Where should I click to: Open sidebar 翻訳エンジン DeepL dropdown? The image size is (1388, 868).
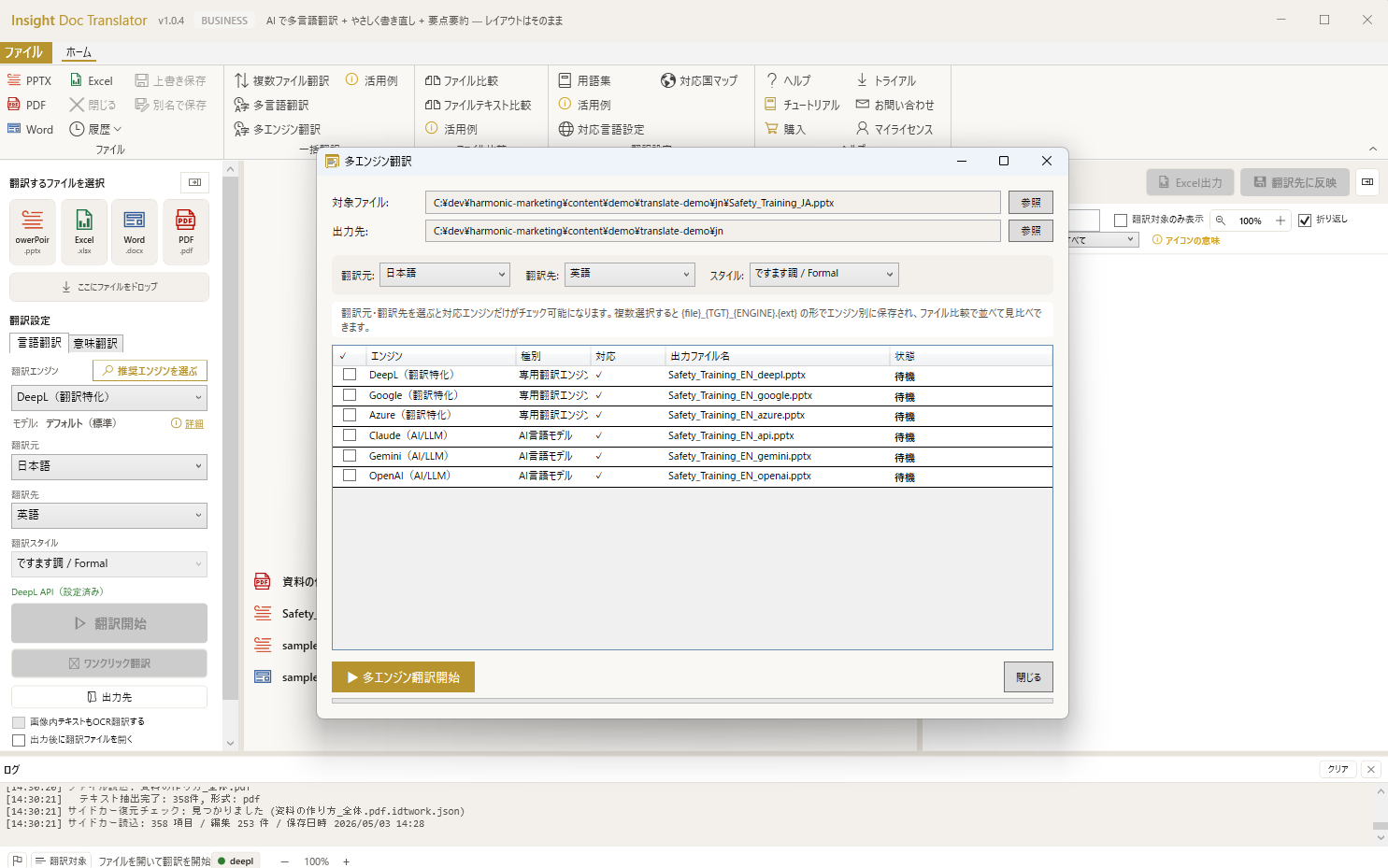pyautogui.click(x=109, y=397)
